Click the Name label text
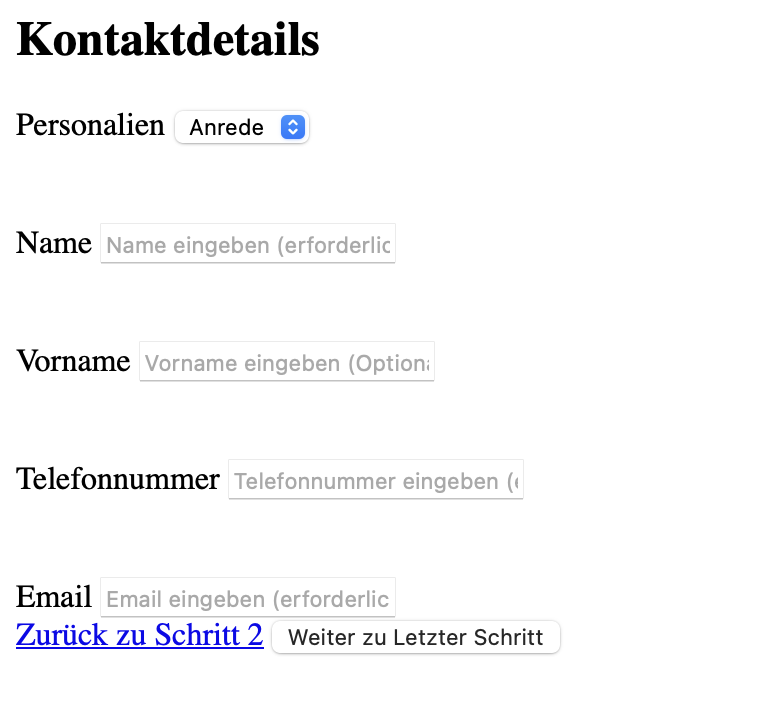 click(54, 243)
